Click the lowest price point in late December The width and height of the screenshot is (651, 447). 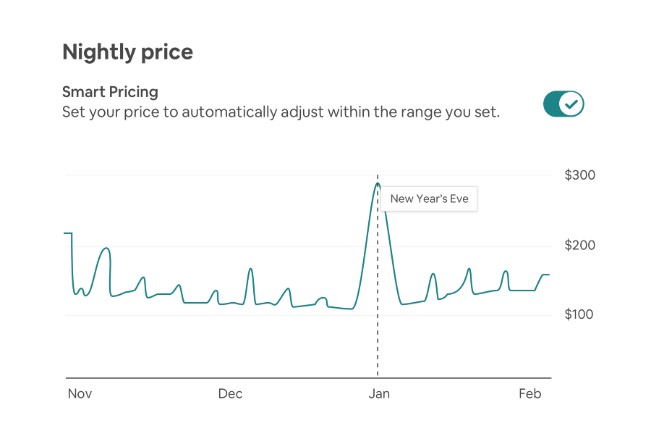point(352,309)
